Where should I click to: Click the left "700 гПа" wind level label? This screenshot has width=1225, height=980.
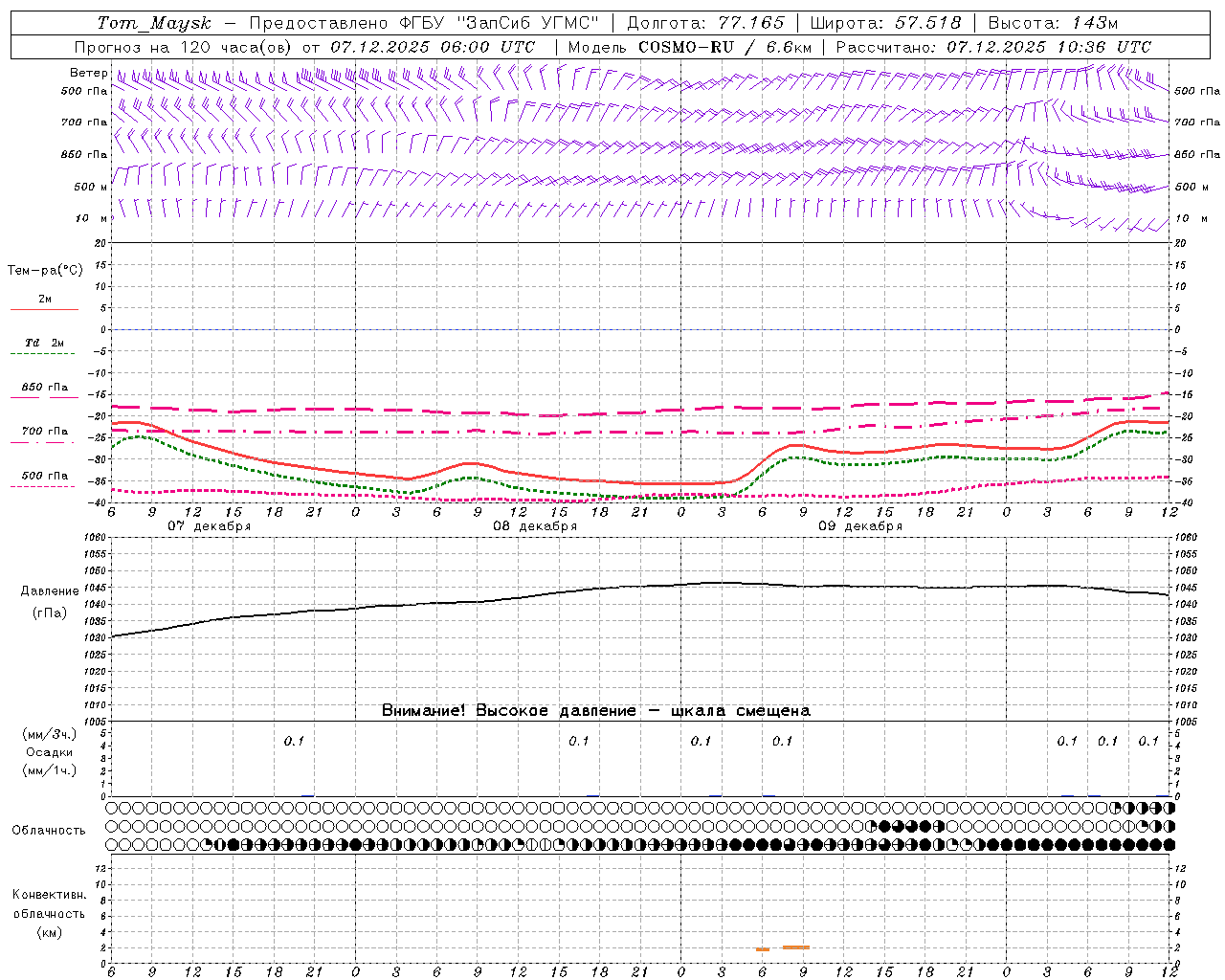tap(84, 122)
